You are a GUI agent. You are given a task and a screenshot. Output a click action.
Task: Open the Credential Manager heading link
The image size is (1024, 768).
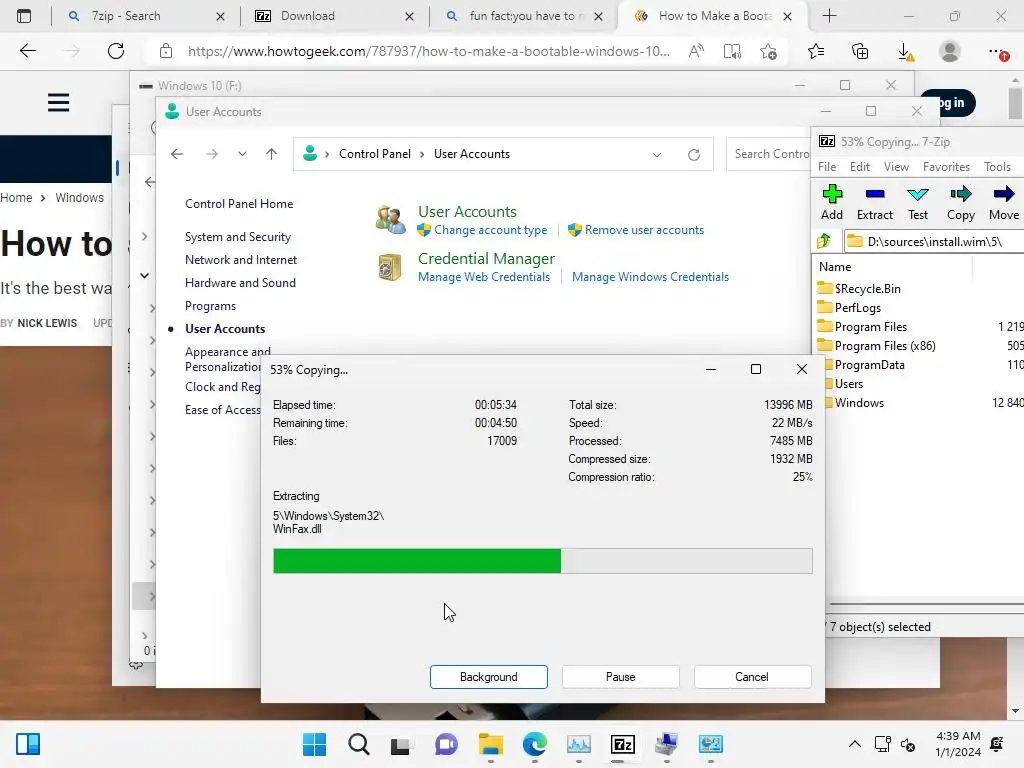coord(486,259)
